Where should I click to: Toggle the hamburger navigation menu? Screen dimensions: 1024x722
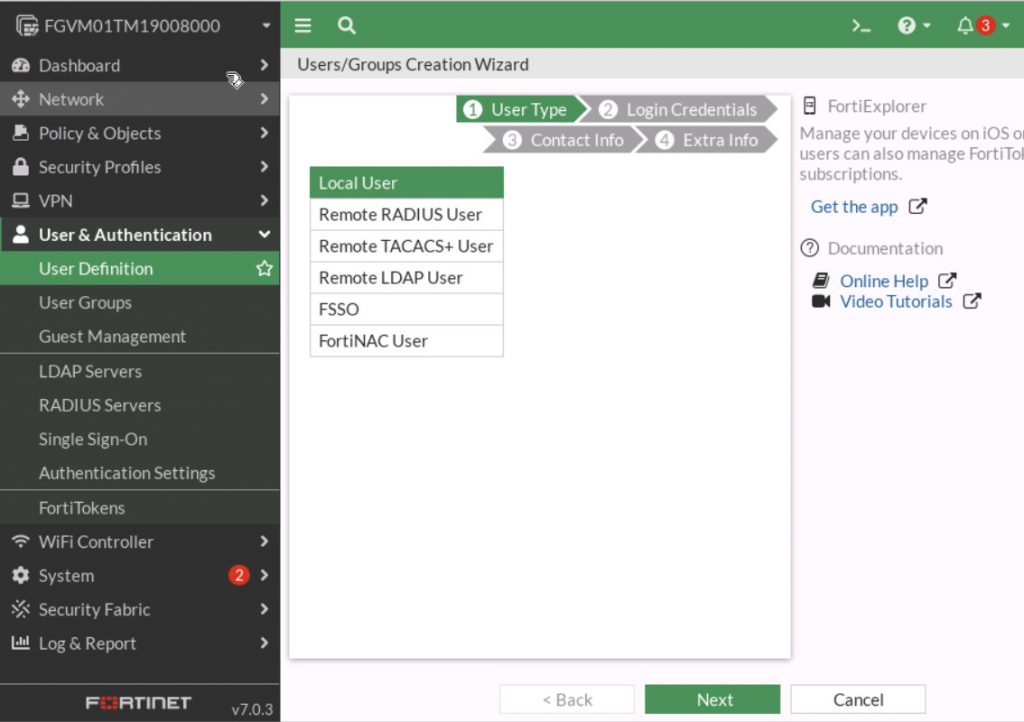click(302, 25)
